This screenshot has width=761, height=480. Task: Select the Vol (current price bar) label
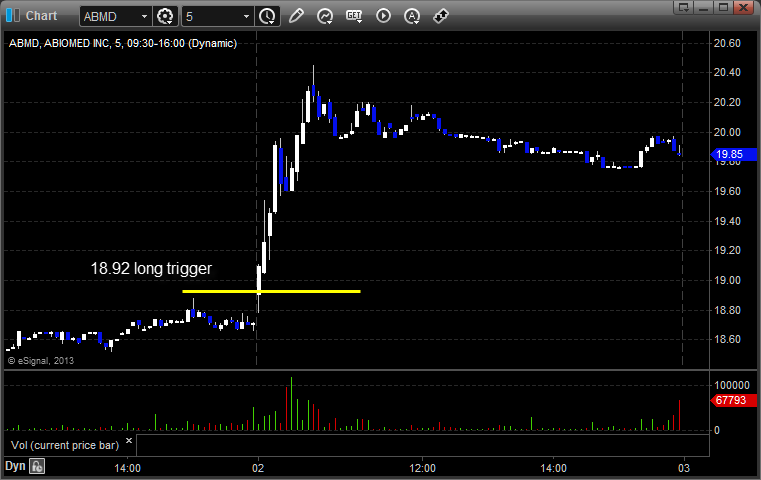pos(65,445)
